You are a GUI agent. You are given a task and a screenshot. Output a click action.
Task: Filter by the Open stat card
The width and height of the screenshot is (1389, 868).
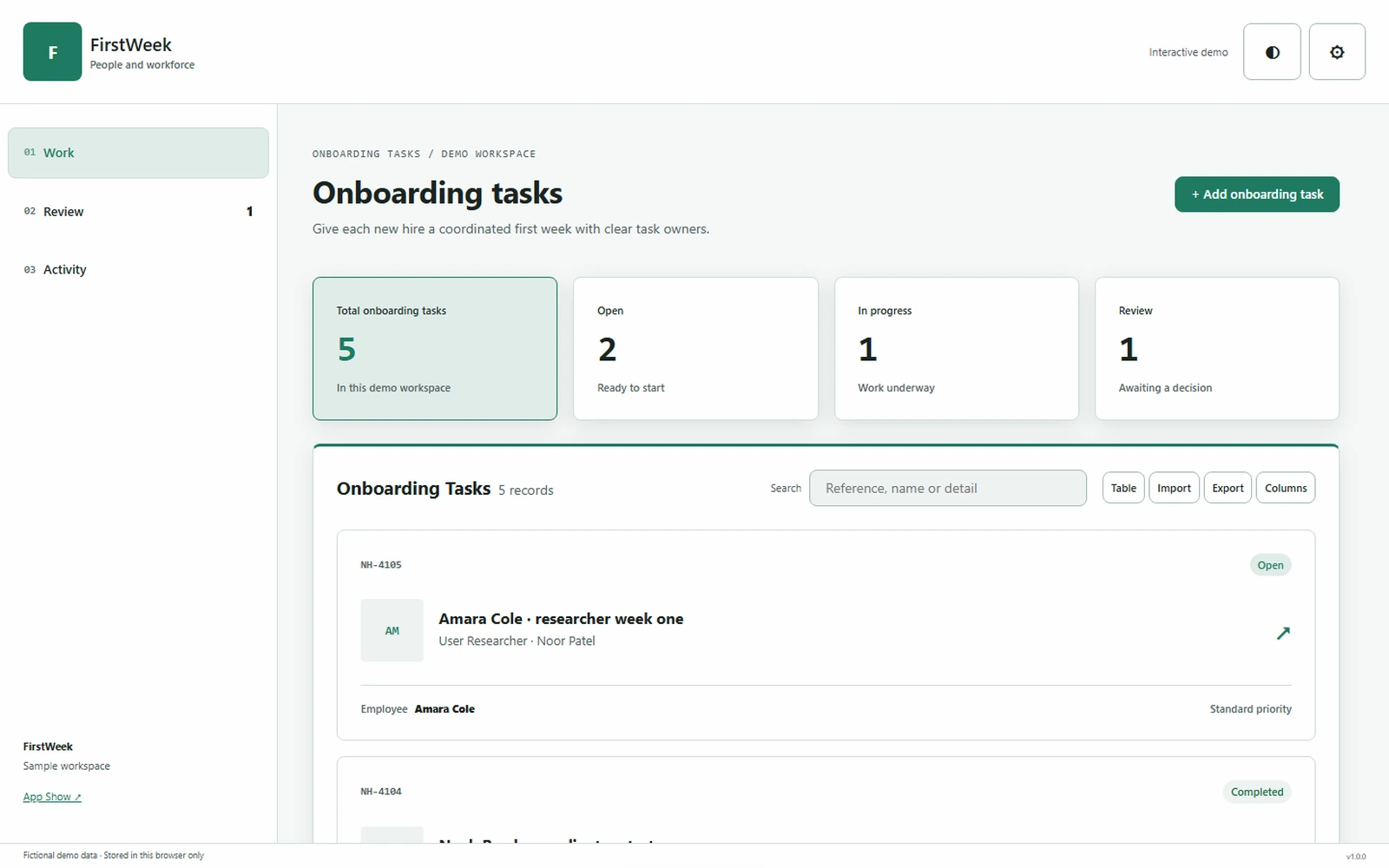tap(695, 348)
